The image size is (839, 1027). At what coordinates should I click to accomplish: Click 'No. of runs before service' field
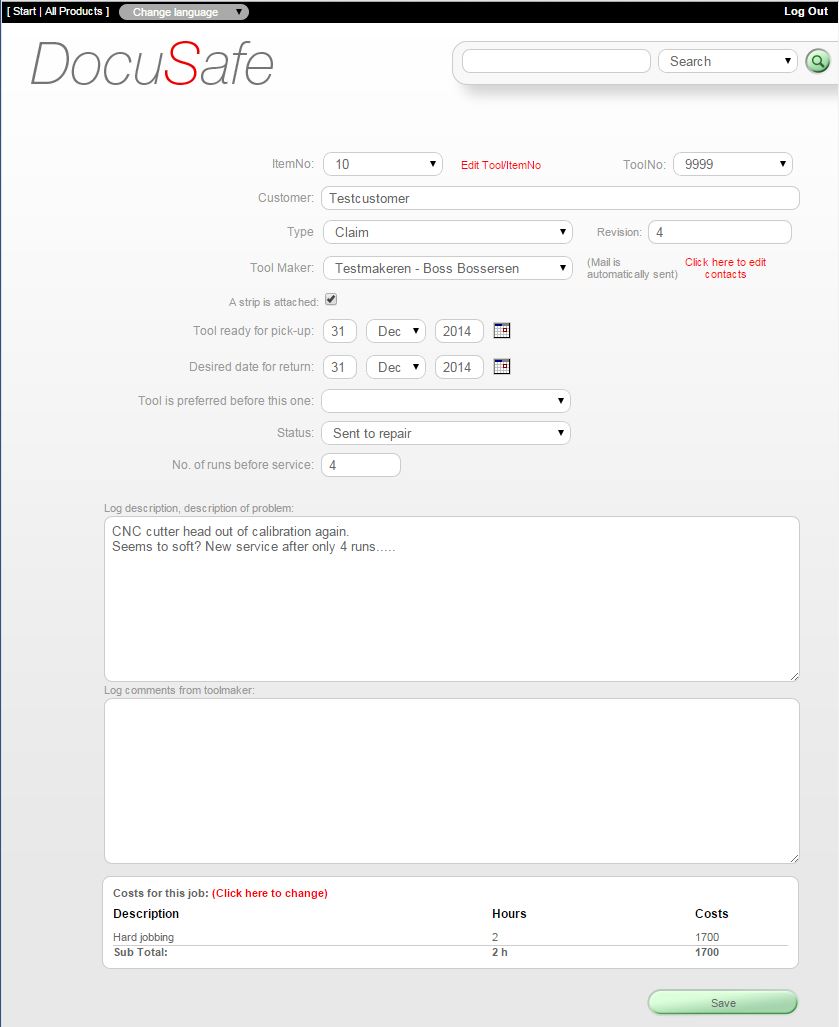coord(361,465)
